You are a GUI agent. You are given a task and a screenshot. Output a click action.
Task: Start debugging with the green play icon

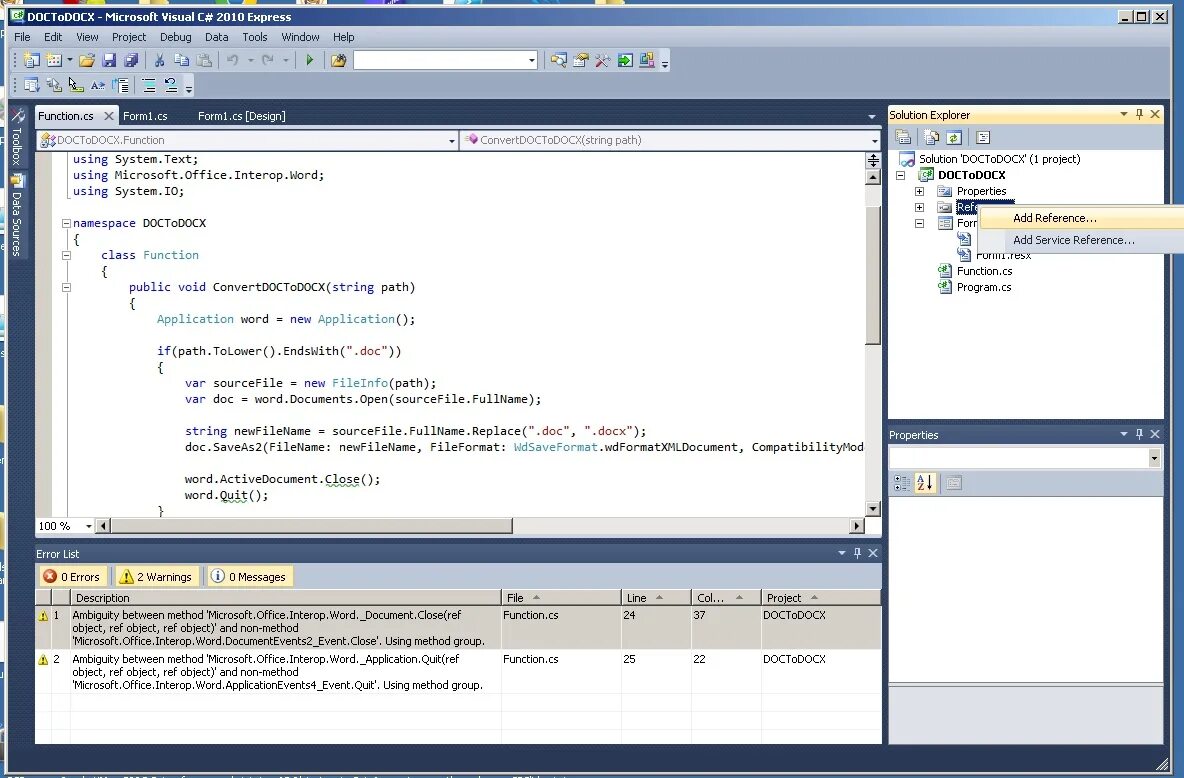pos(310,60)
